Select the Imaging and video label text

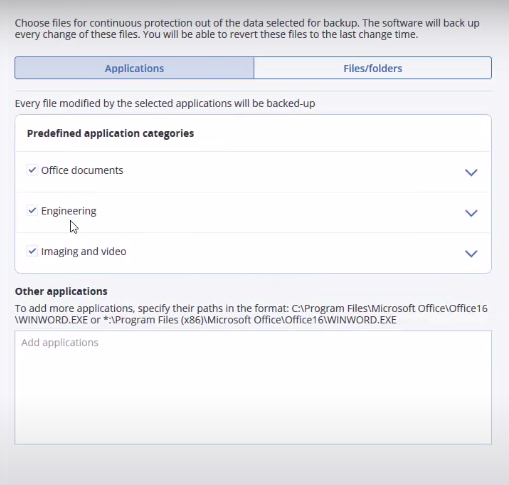(x=84, y=251)
